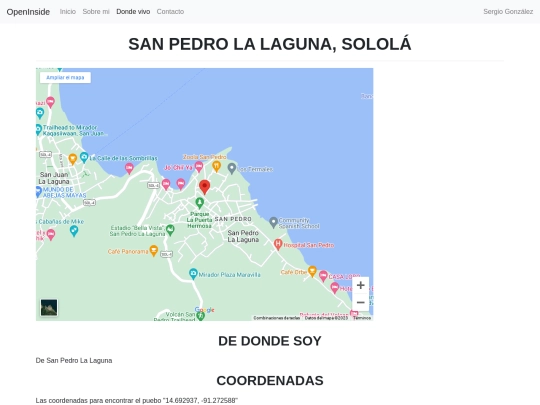Image resolution: width=540 pixels, height=405 pixels.
Task: Click the text De San Pedro La Laguna
Action: [x=74, y=361]
